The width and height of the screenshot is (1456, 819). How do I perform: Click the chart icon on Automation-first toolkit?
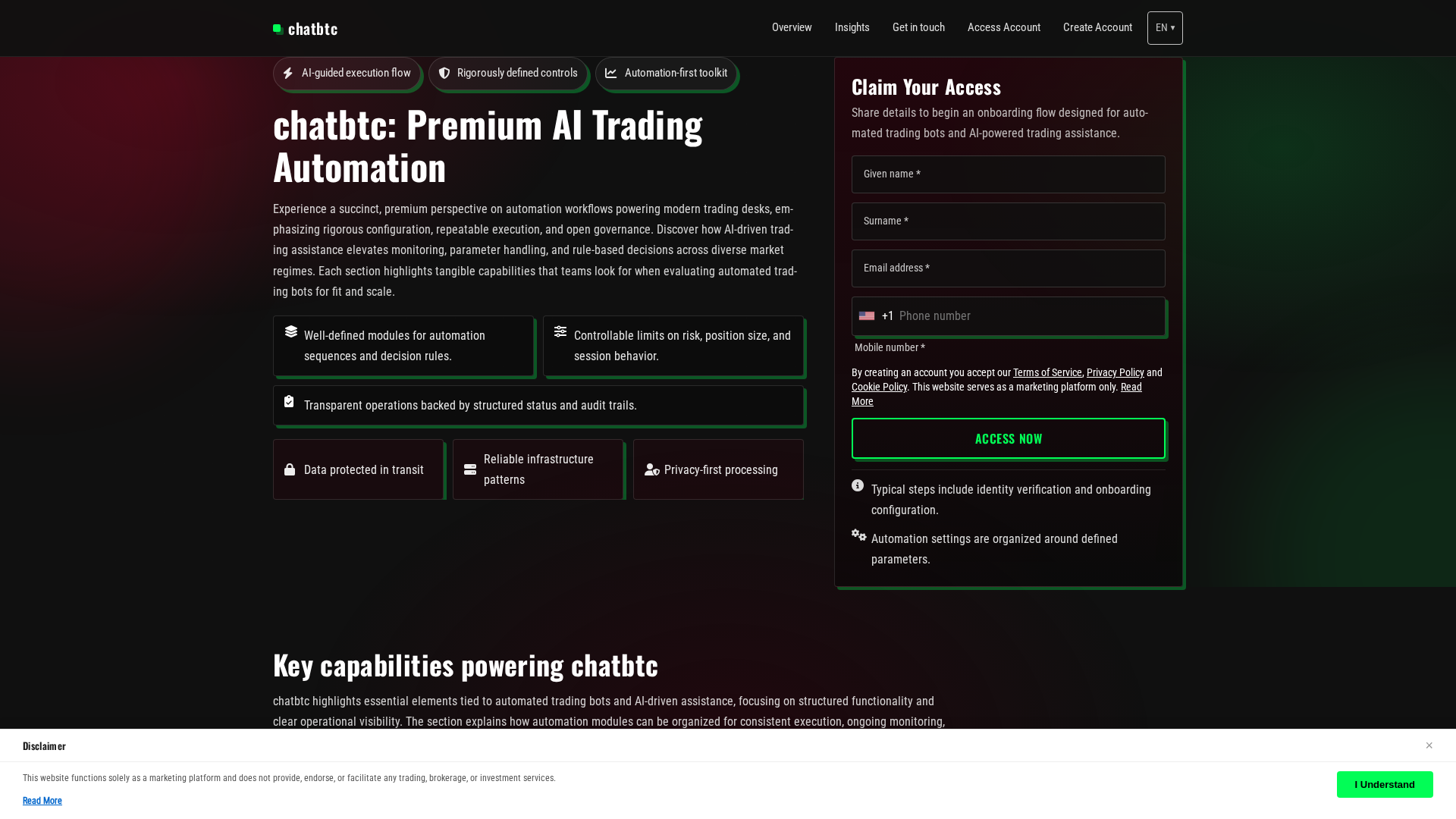(611, 74)
